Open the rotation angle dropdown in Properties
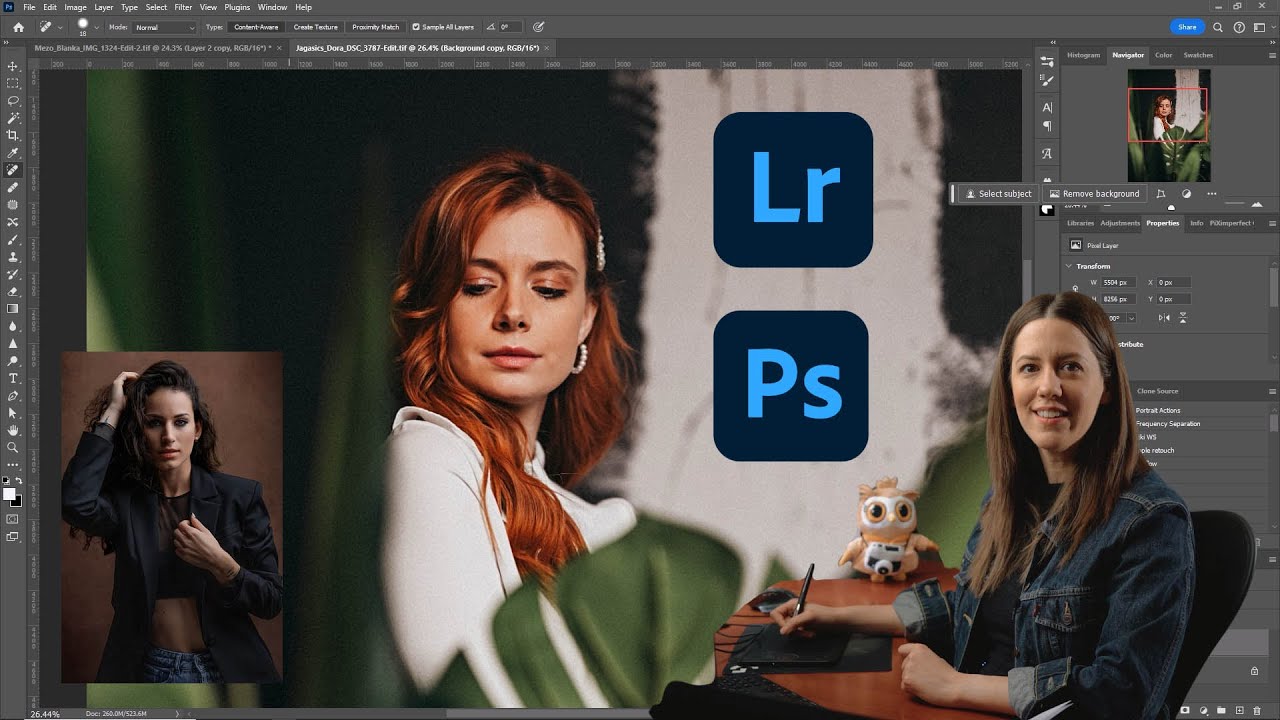The width and height of the screenshot is (1280, 720). point(1131,318)
